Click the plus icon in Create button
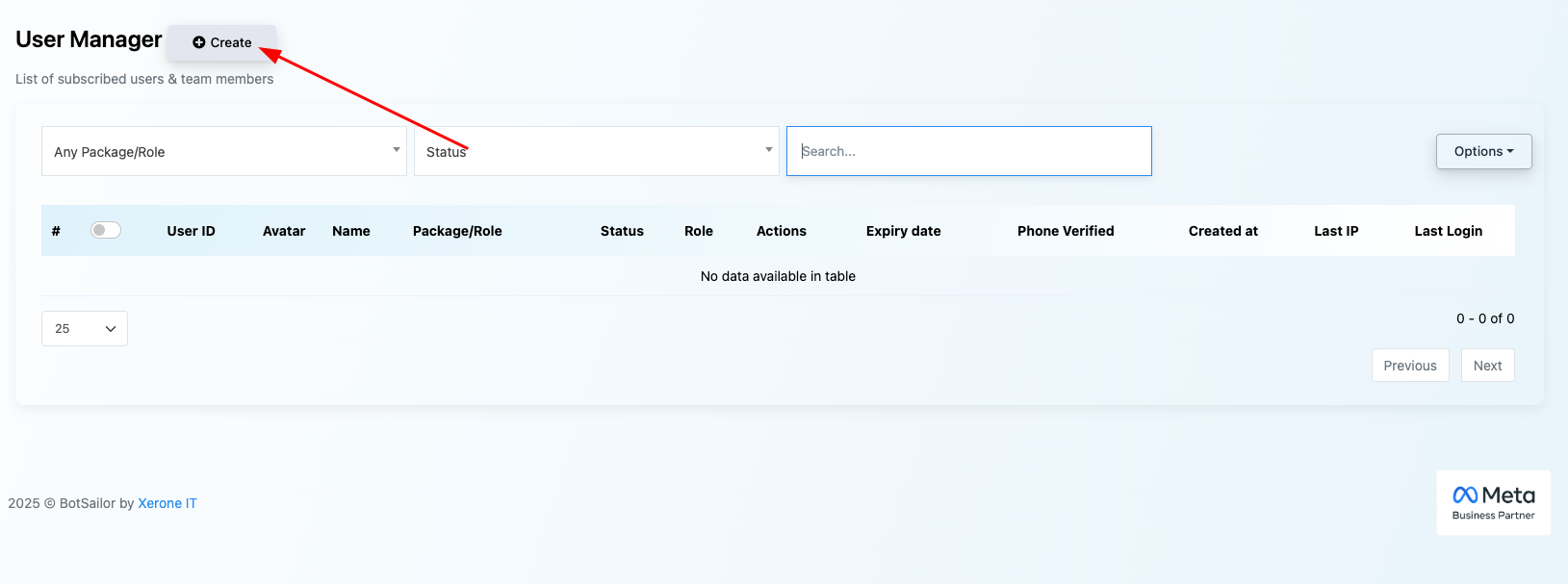 pyautogui.click(x=199, y=42)
